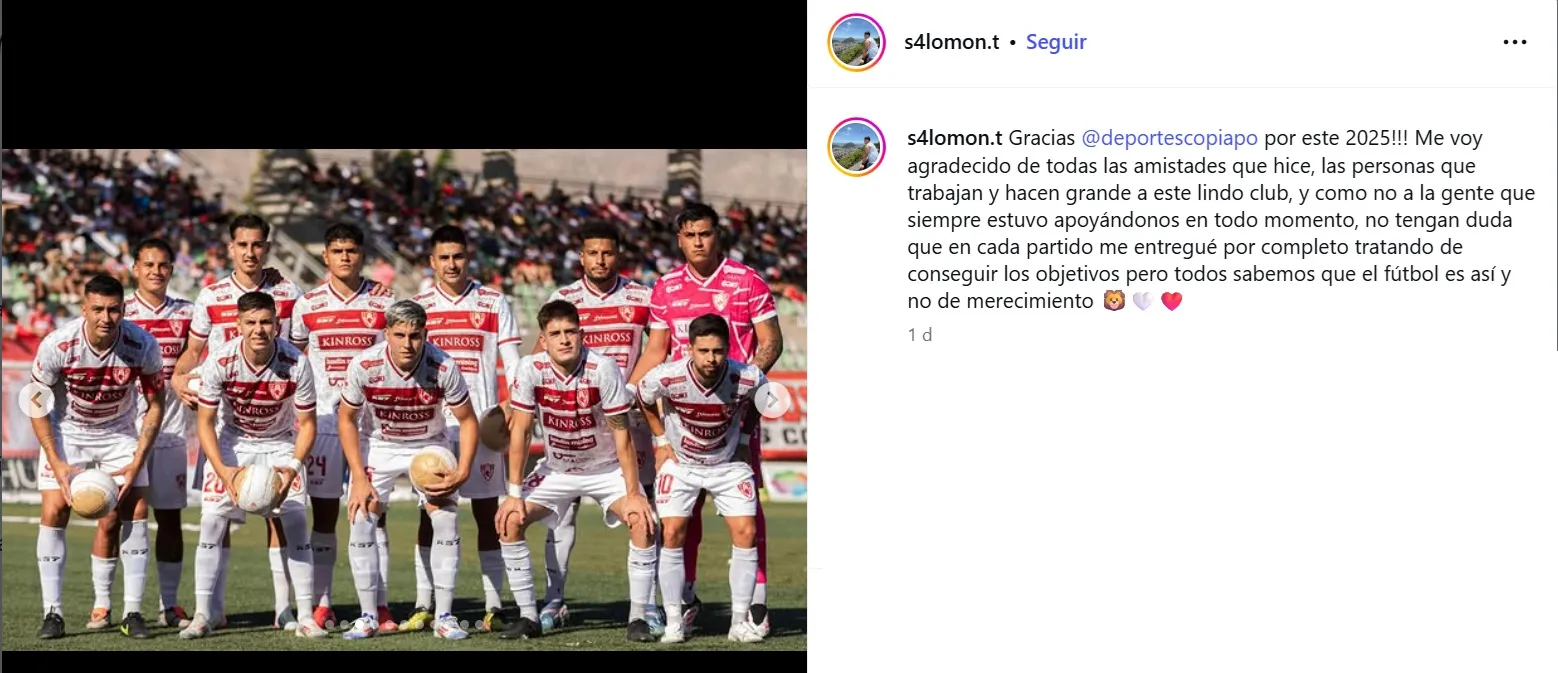Viewport: 1558px width, 673px height.
Task: Click the team photo of Deportes Copiapó
Action: coord(404,400)
